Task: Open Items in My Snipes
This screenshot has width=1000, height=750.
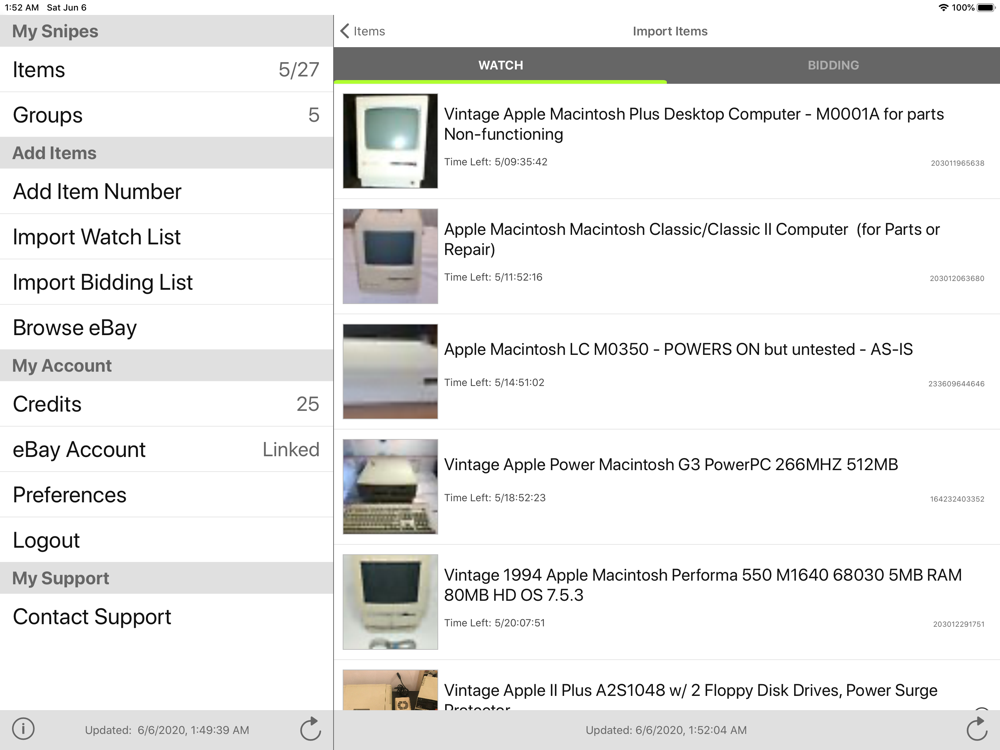Action: coord(166,70)
